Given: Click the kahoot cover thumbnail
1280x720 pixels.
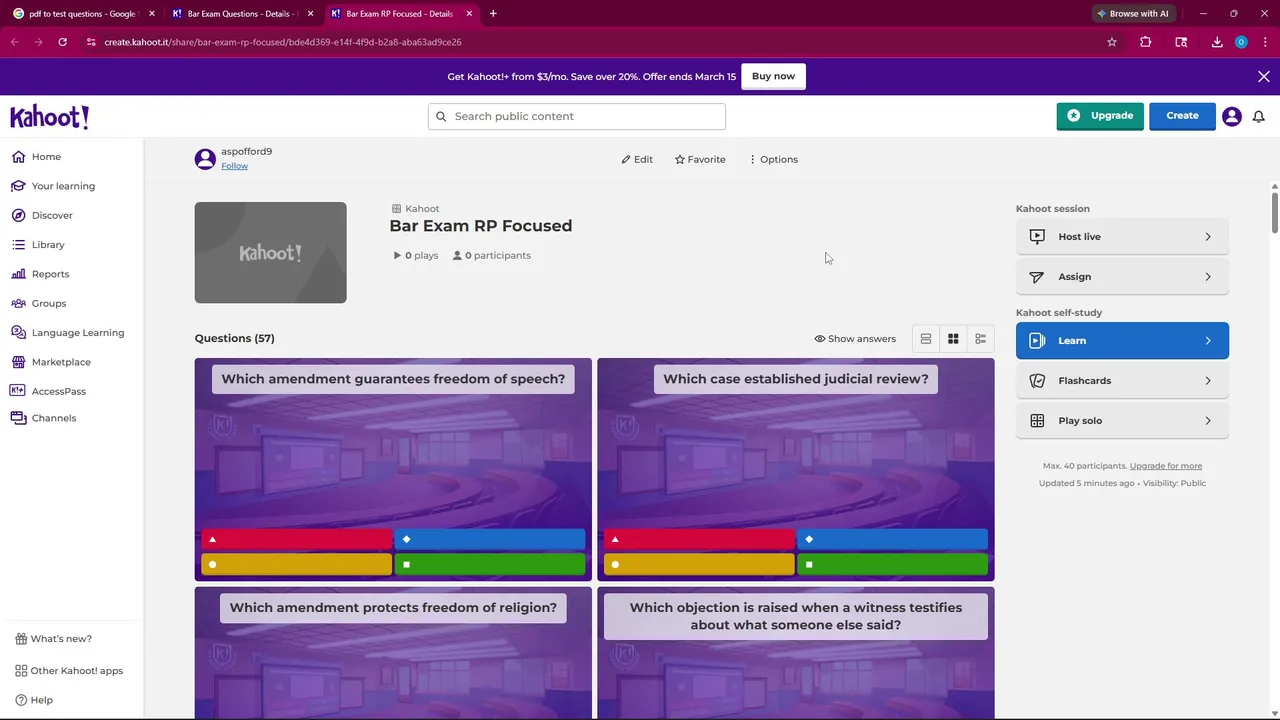Looking at the screenshot, I should pos(270,253).
